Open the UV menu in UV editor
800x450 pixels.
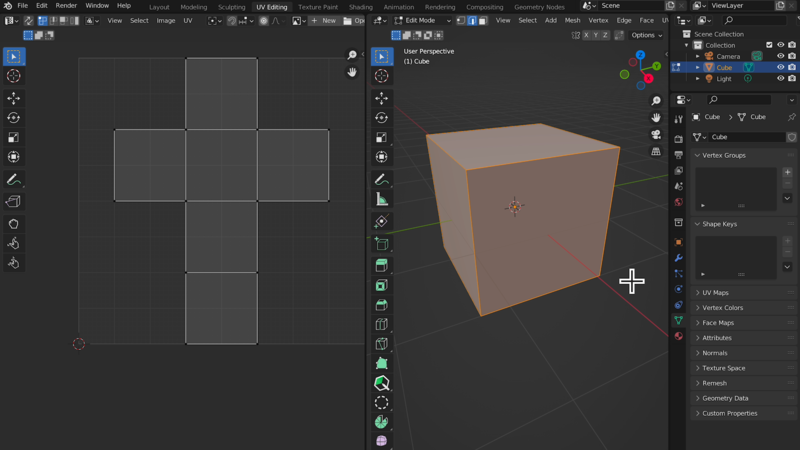click(x=188, y=20)
